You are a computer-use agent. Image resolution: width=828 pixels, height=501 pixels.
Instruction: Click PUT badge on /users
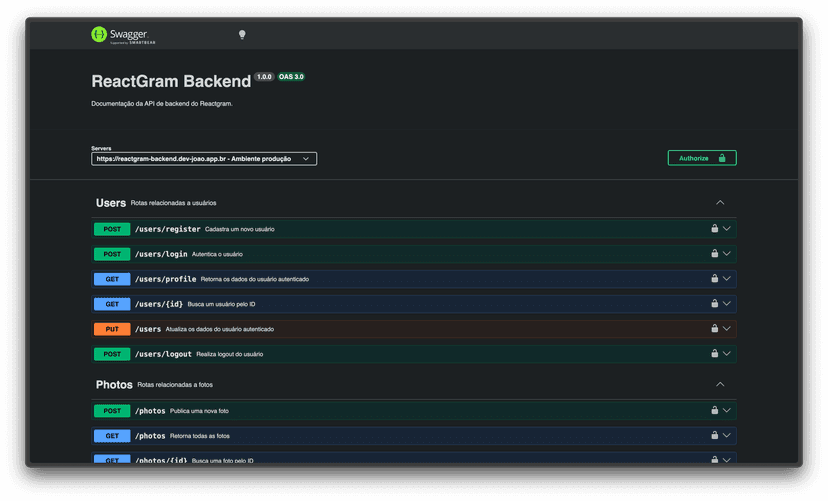pos(112,329)
